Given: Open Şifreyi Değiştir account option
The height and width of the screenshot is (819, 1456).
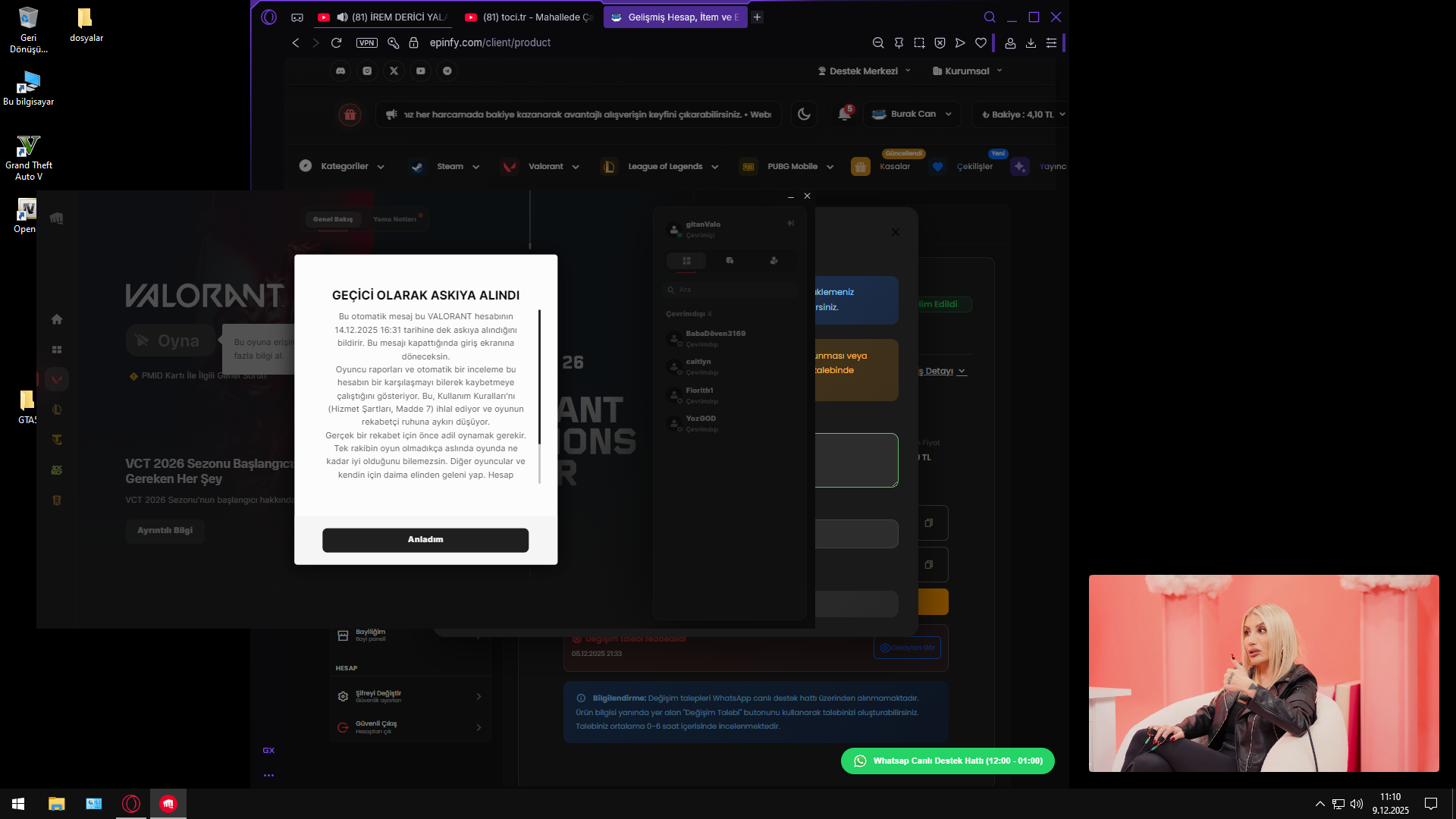Looking at the screenshot, I should pyautogui.click(x=410, y=696).
